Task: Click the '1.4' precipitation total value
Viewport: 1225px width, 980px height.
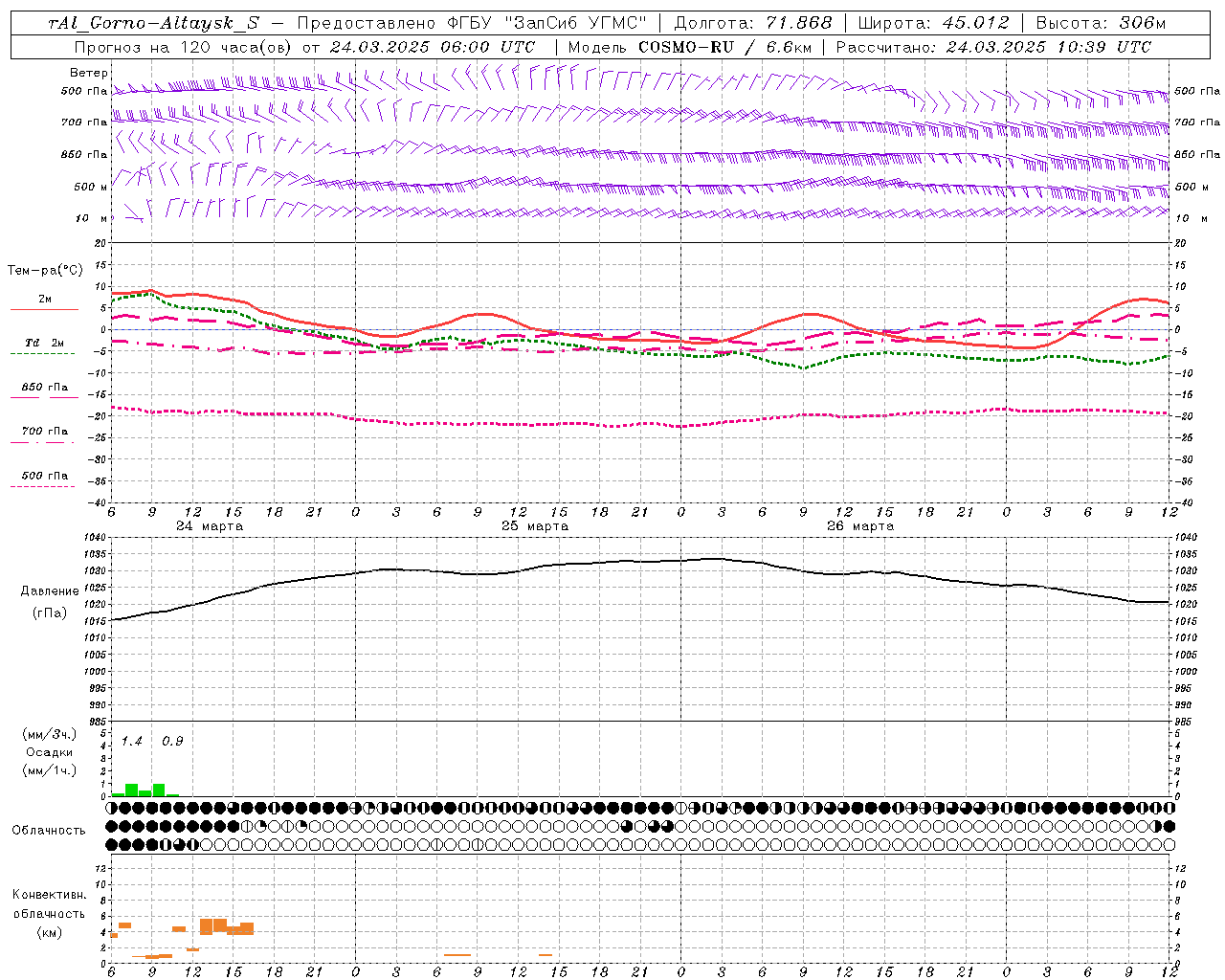Action: coord(131,742)
